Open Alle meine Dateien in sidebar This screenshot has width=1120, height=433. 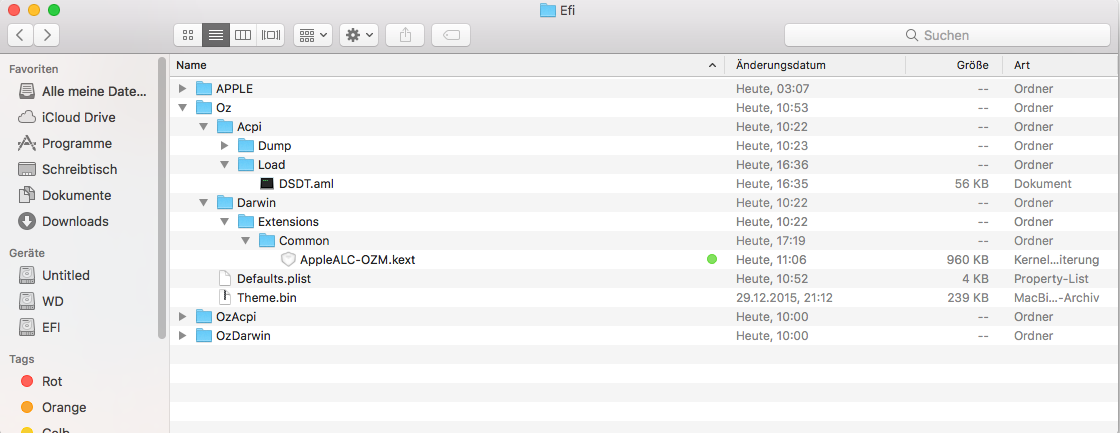click(x=83, y=91)
